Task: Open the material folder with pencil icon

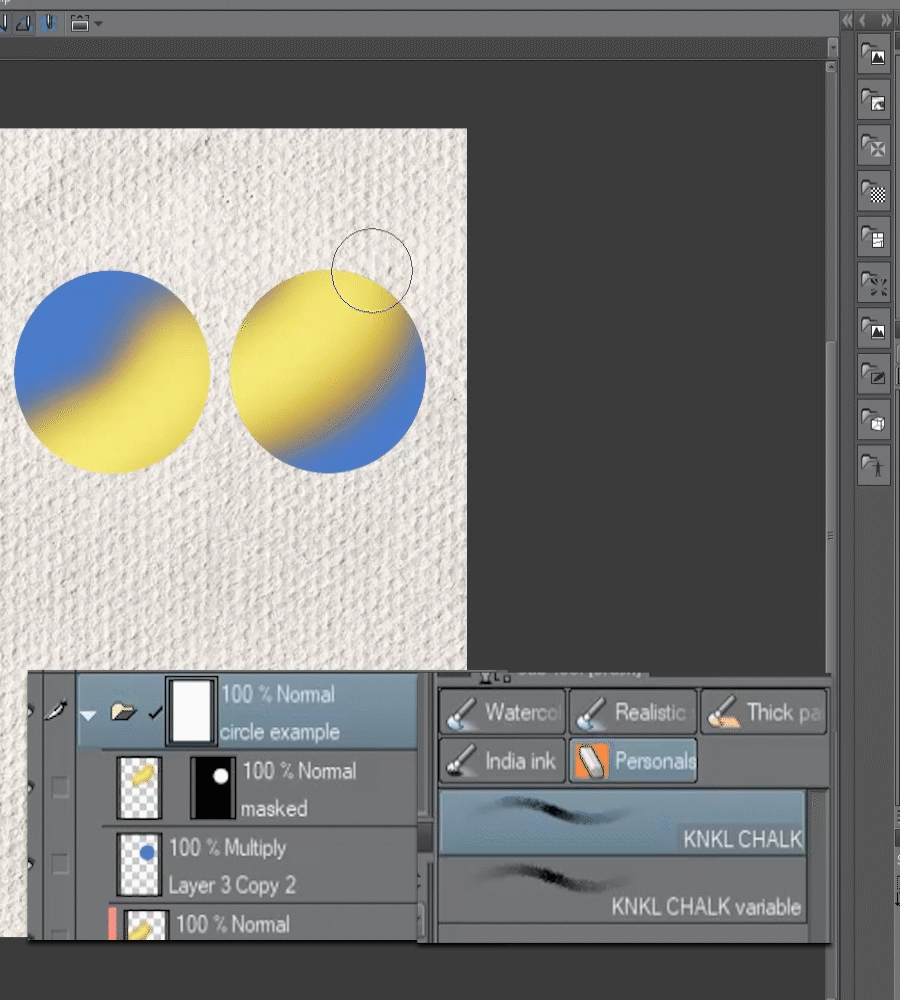Action: tap(874, 376)
